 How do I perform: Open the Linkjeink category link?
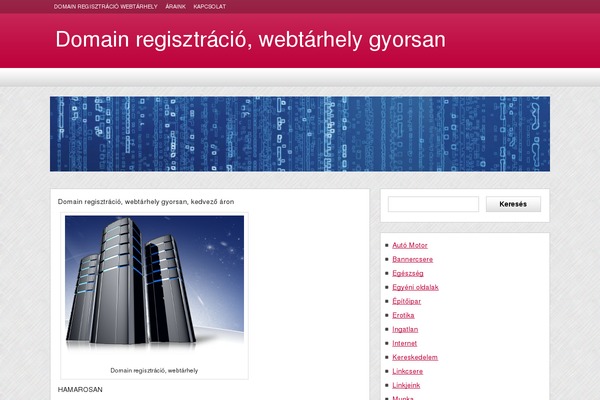406,385
